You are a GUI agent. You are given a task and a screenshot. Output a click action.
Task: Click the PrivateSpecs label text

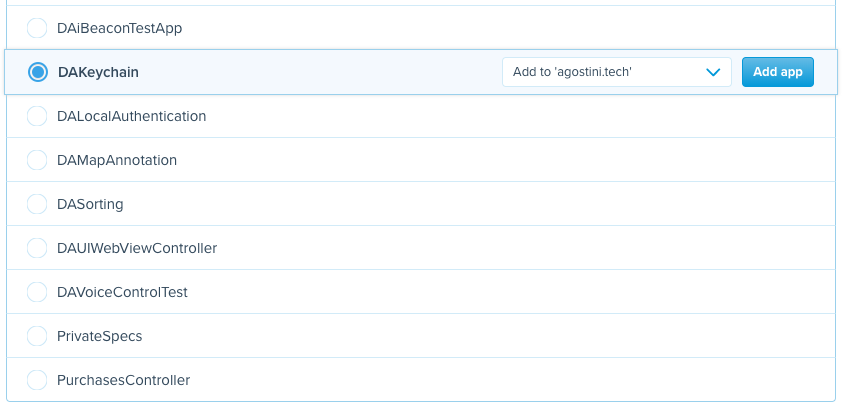pyautogui.click(x=99, y=336)
